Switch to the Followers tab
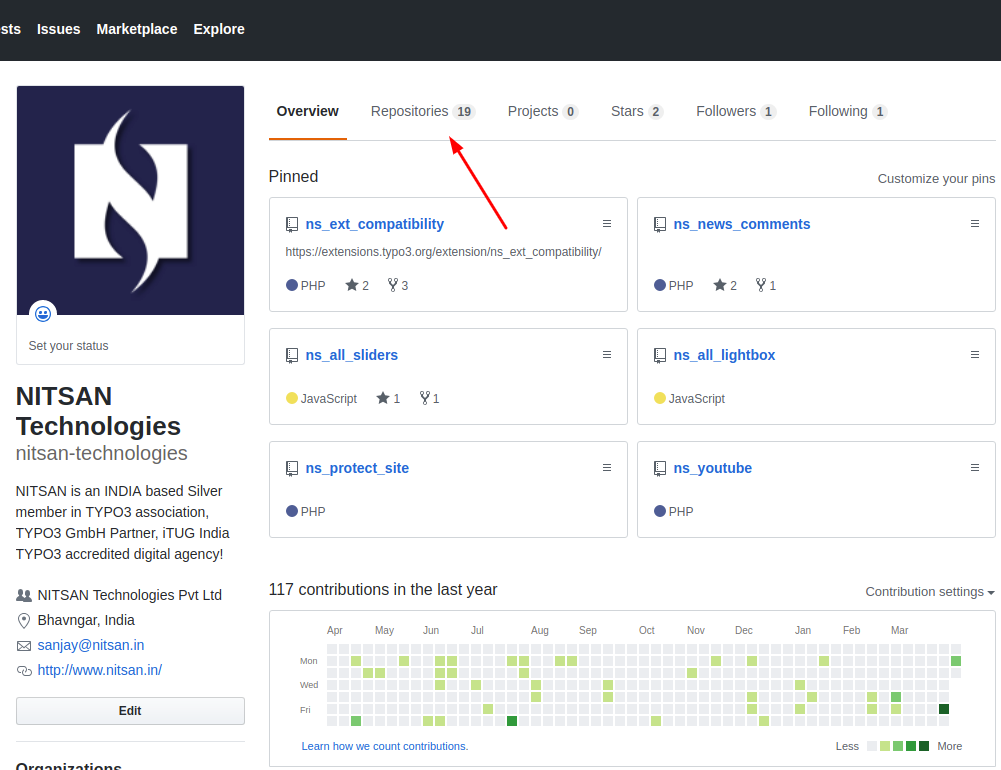1001x770 pixels. (726, 111)
